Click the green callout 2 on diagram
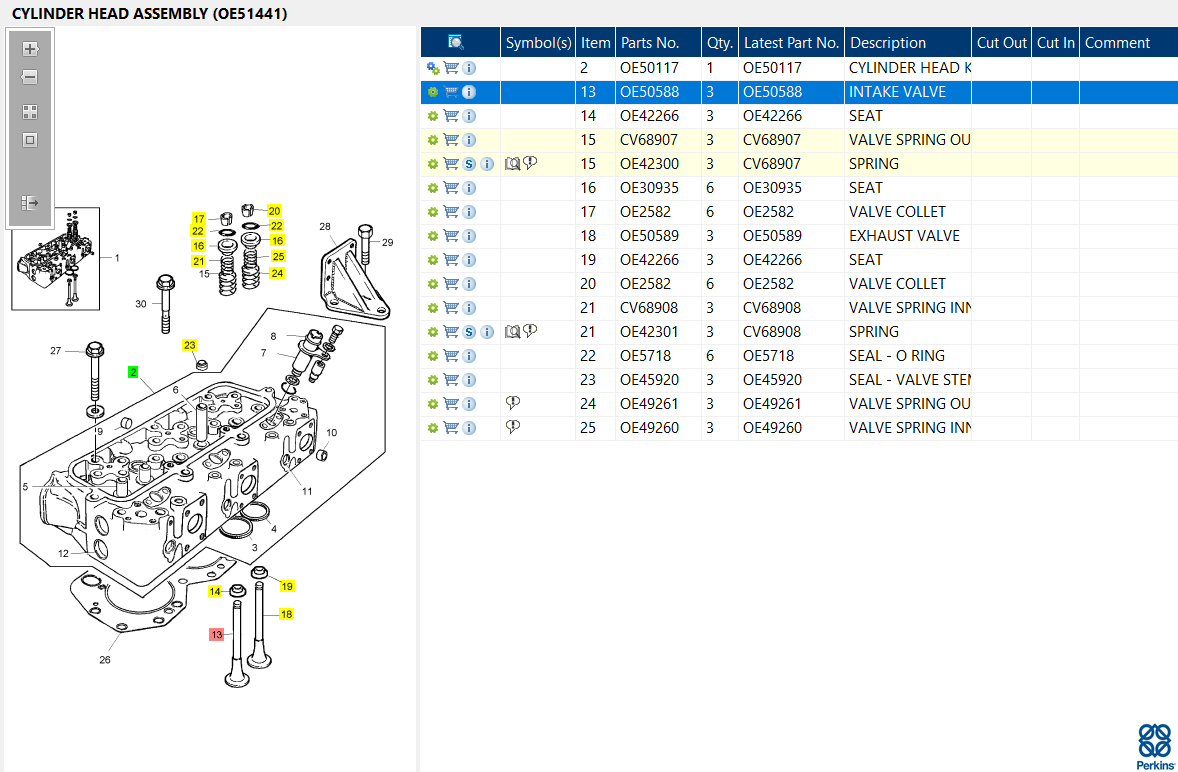1178x772 pixels. (133, 372)
